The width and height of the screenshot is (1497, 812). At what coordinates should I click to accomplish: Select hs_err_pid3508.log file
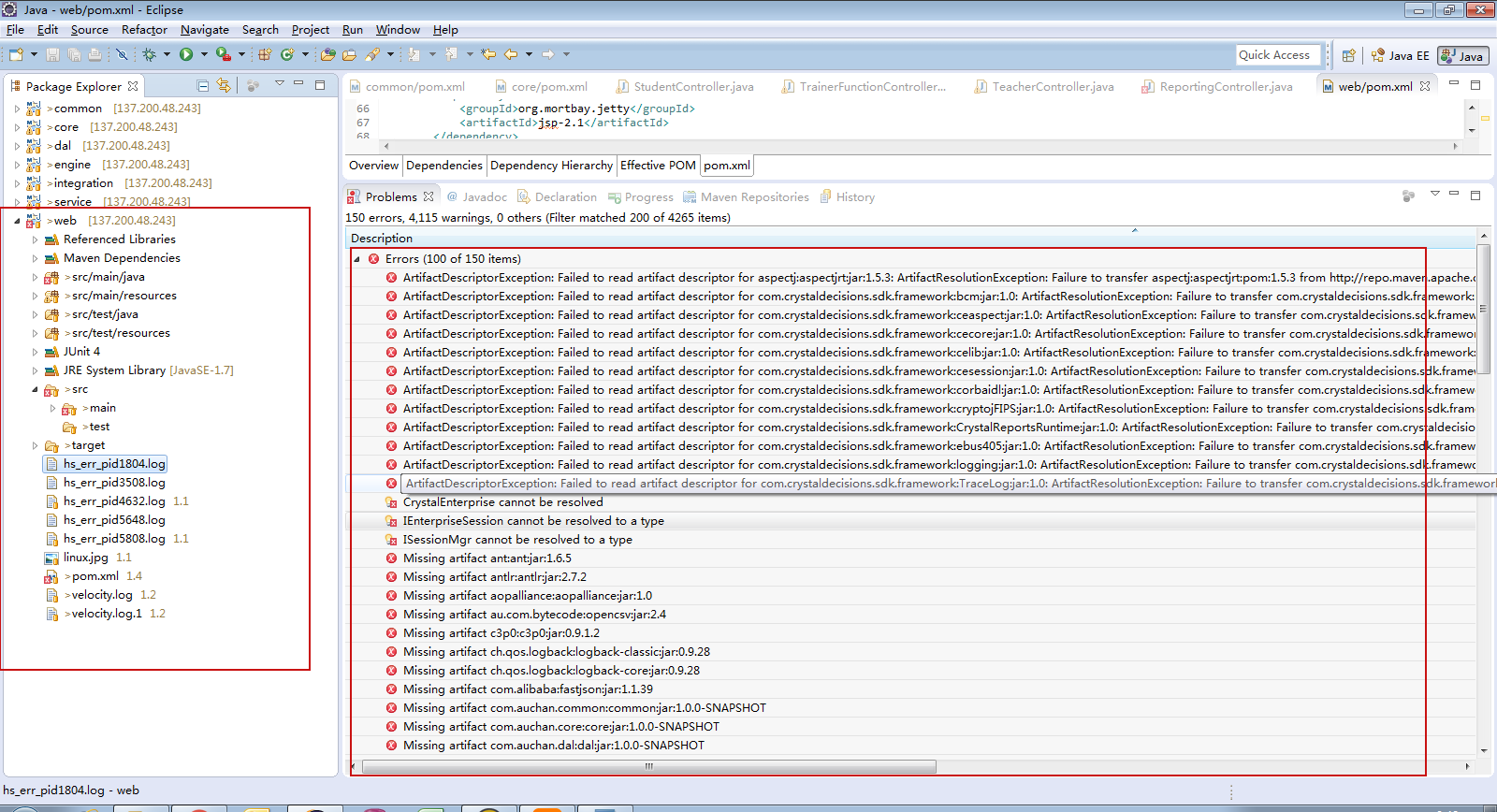114,483
